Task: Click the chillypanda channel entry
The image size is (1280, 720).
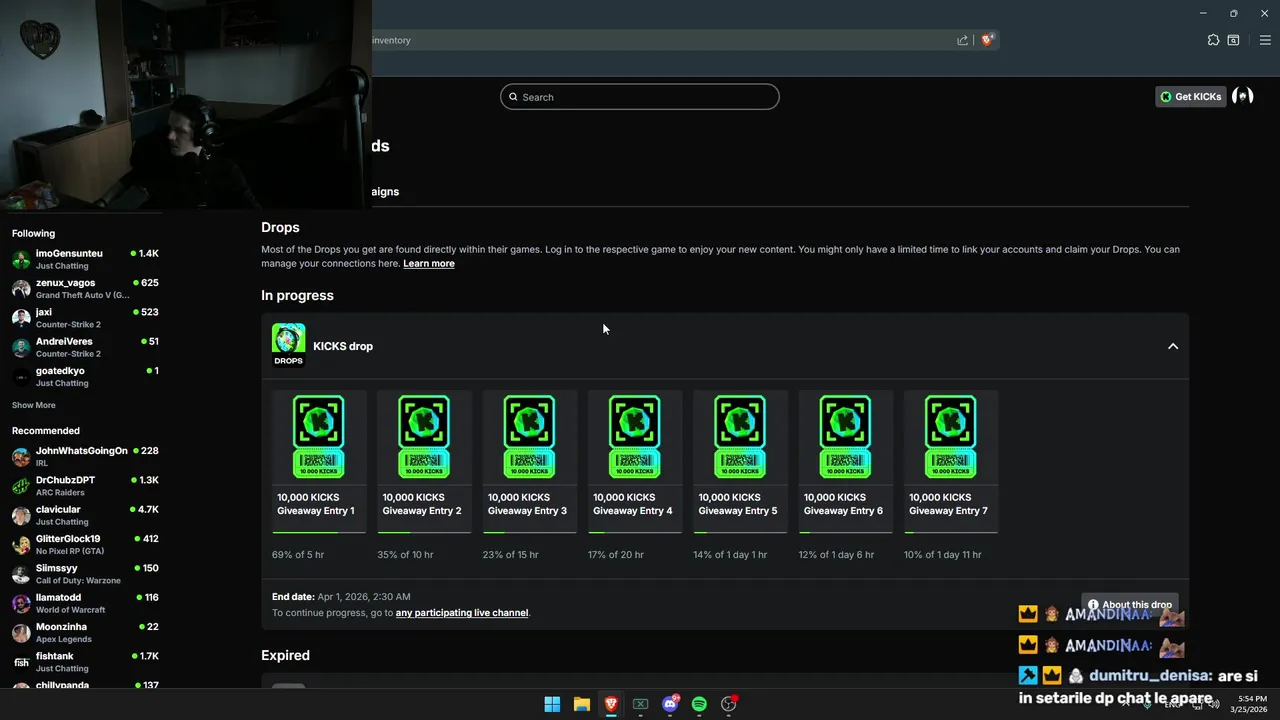Action: [85, 685]
